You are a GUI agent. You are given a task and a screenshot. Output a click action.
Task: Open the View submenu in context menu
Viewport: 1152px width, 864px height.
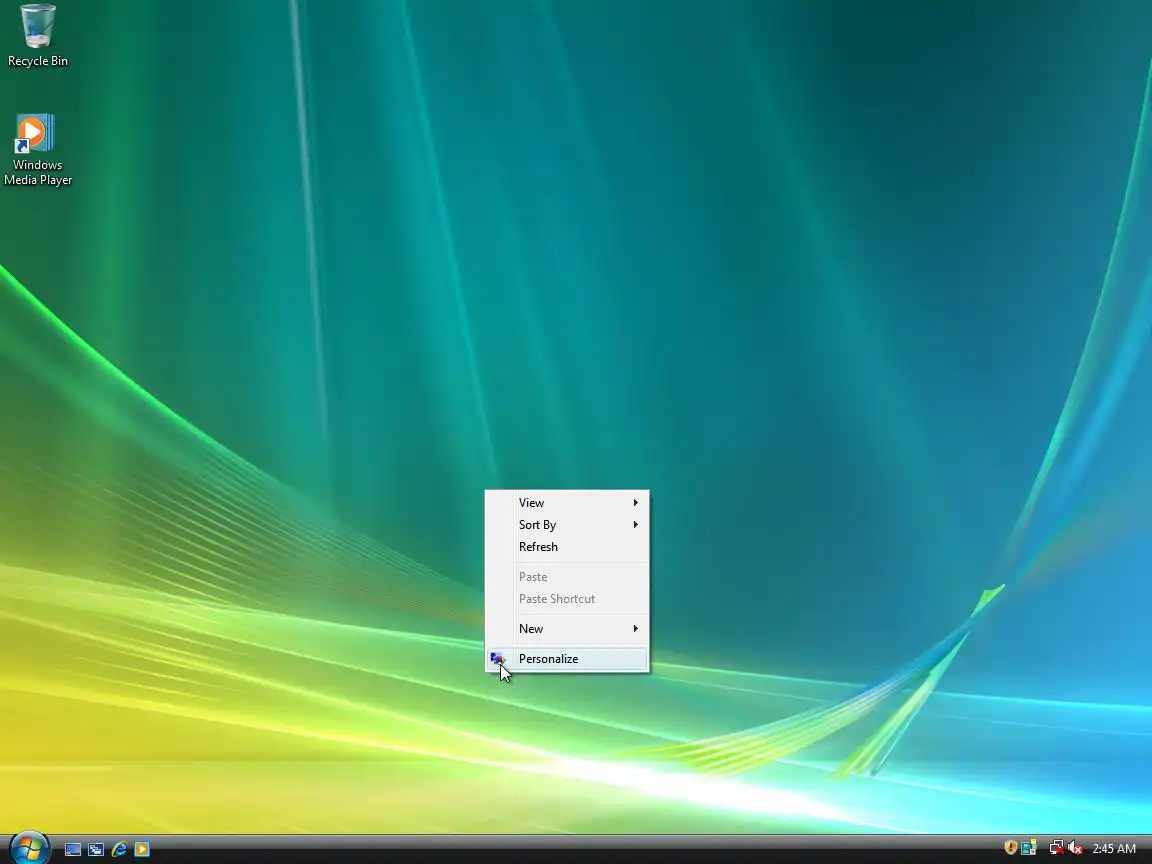click(x=567, y=503)
